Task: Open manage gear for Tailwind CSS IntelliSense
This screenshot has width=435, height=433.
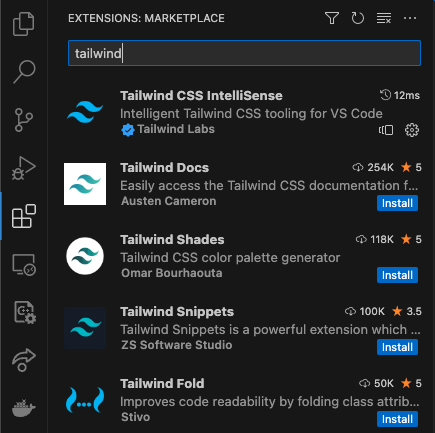Action: tap(412, 130)
